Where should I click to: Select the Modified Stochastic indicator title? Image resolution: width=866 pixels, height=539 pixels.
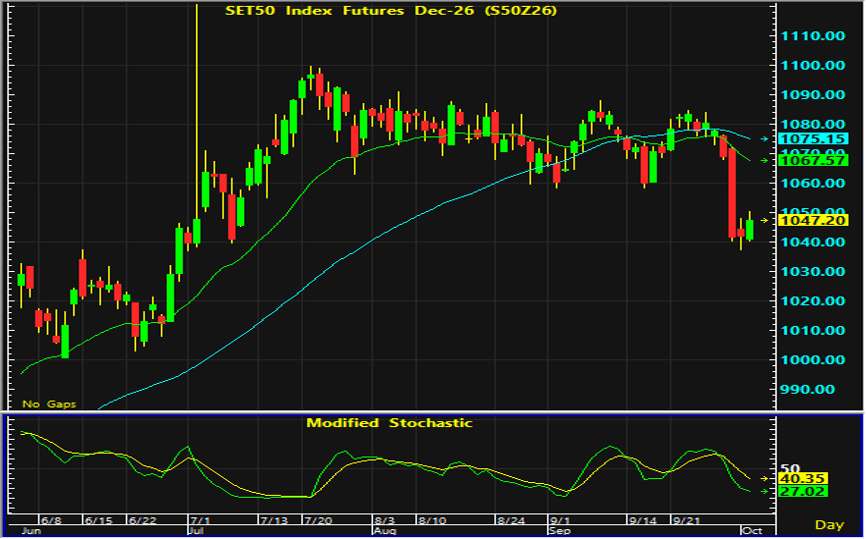point(389,423)
